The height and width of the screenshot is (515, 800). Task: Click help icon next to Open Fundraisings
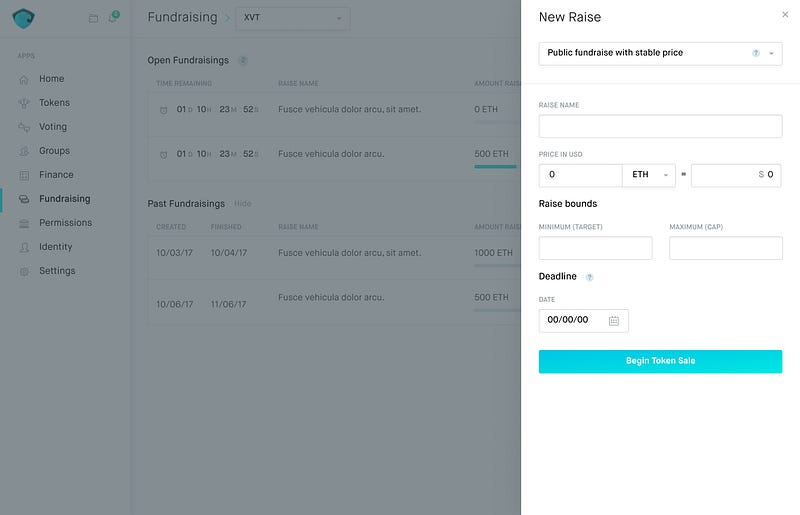[x=243, y=61]
